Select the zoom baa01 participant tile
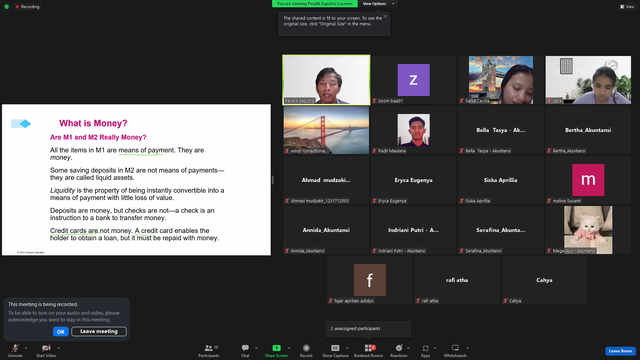640x360 pixels. tap(413, 80)
